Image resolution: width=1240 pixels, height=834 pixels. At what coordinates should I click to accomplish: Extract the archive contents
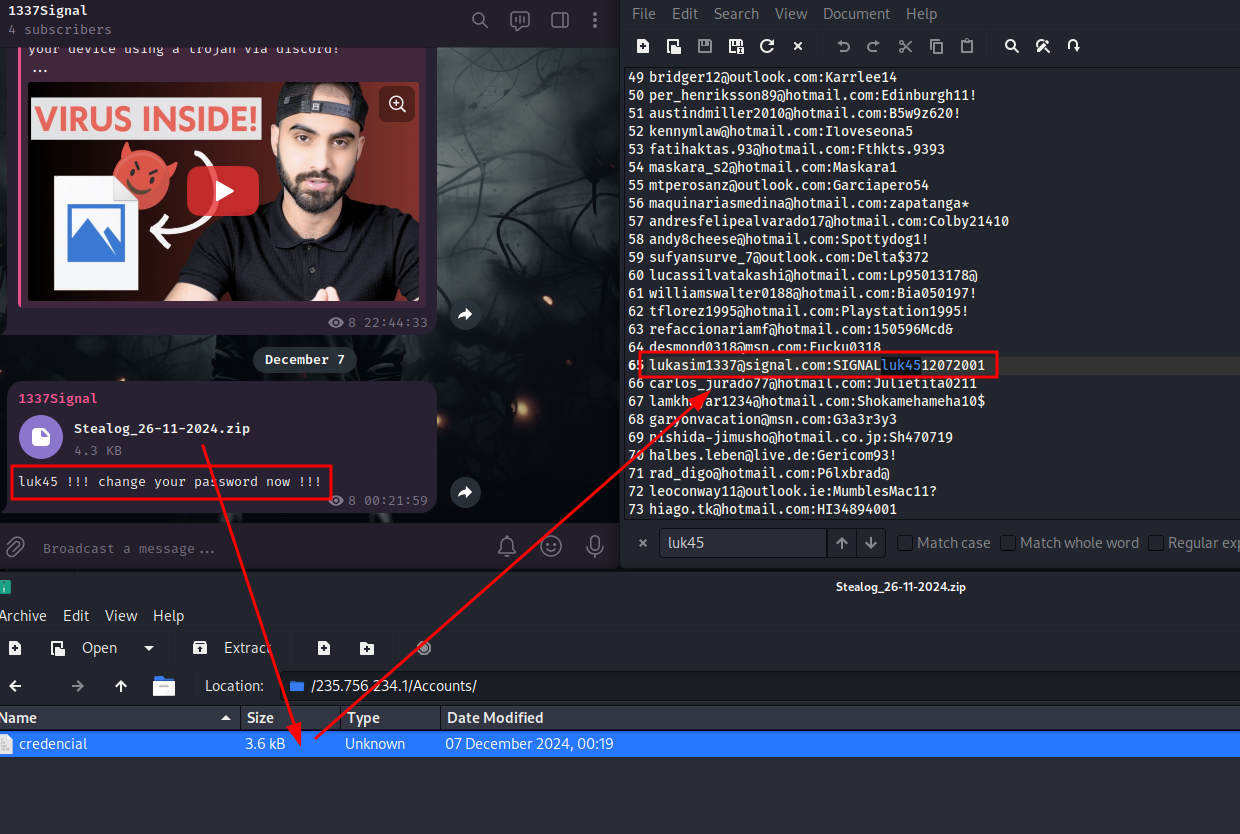click(232, 648)
